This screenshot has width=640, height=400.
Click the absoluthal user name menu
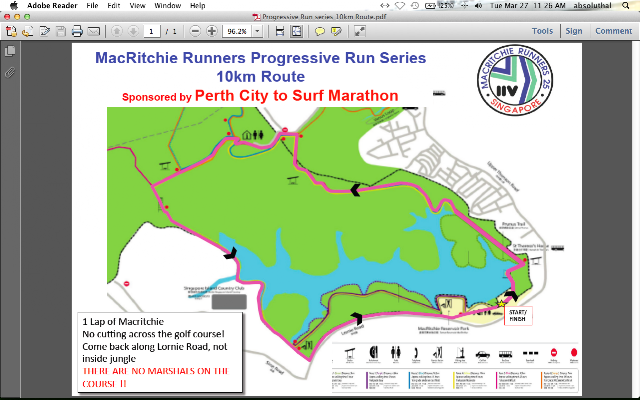pos(592,5)
